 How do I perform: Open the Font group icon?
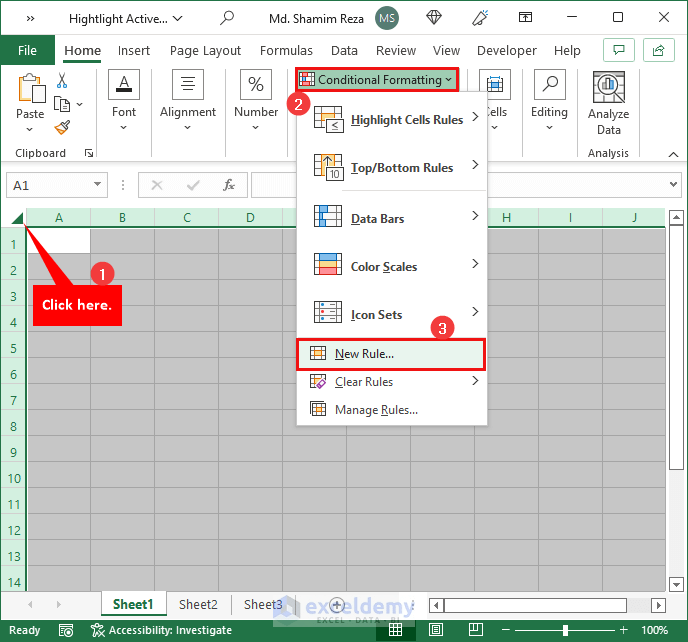(x=124, y=84)
